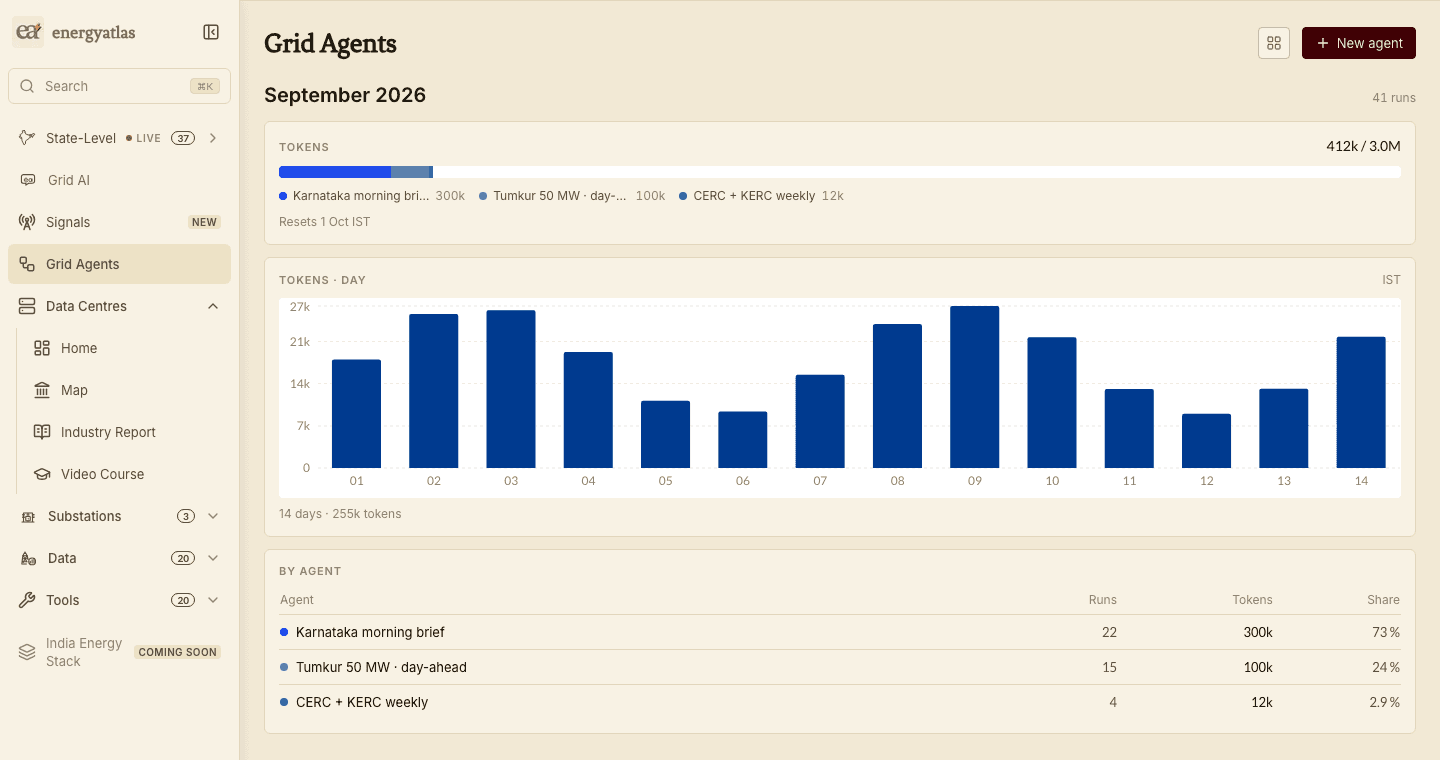The height and width of the screenshot is (760, 1440).
Task: Create a New agent
Action: (x=1359, y=43)
